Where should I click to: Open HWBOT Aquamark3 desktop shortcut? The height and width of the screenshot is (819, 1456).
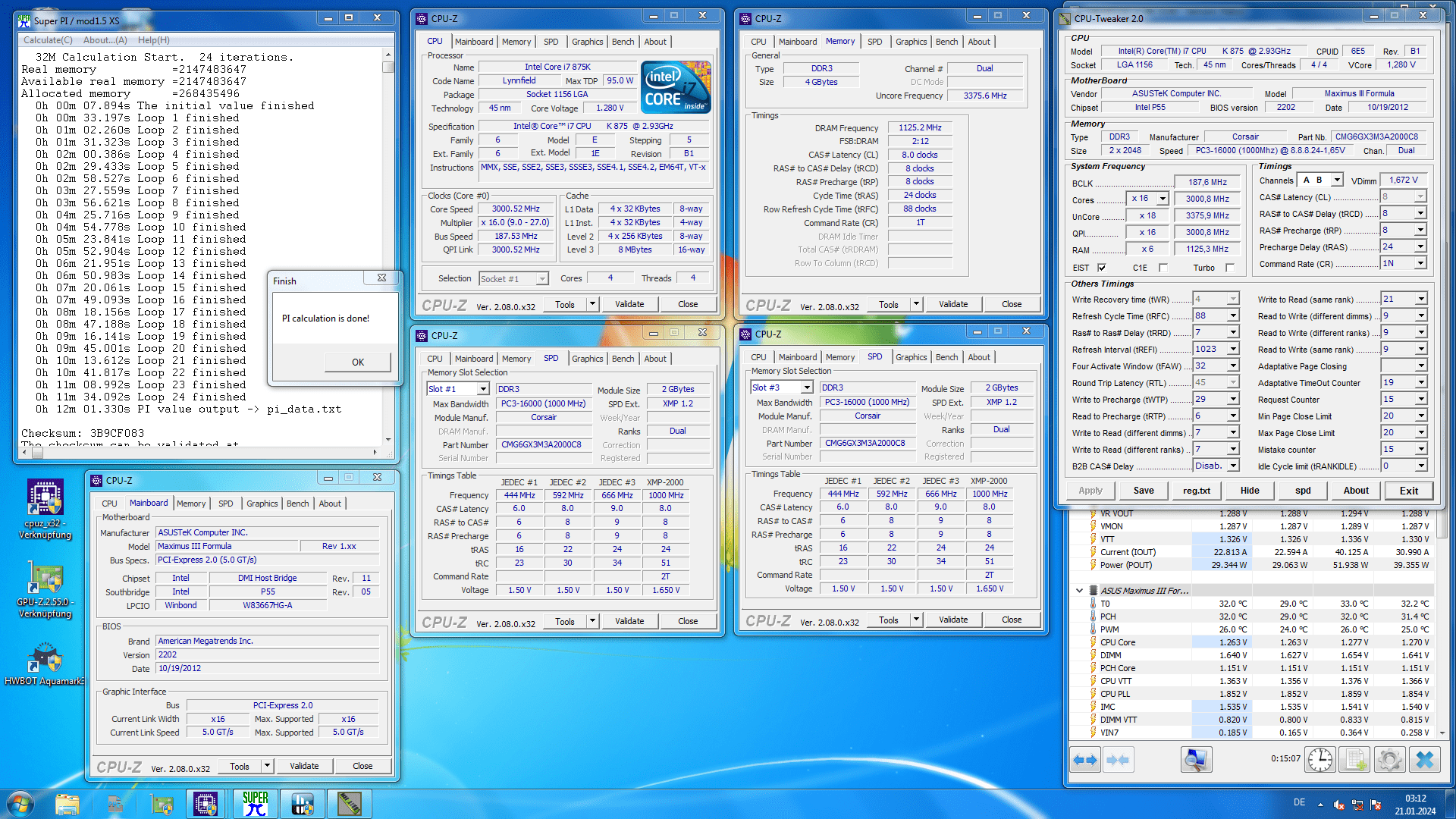(45, 665)
